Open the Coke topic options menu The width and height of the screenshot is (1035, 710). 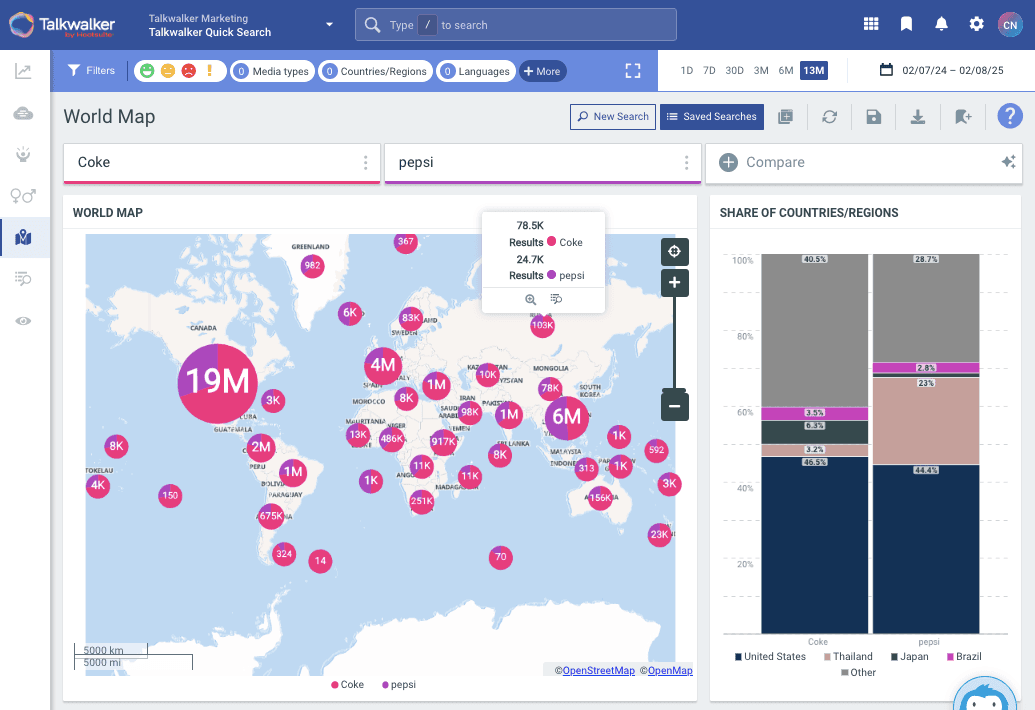coord(366,163)
